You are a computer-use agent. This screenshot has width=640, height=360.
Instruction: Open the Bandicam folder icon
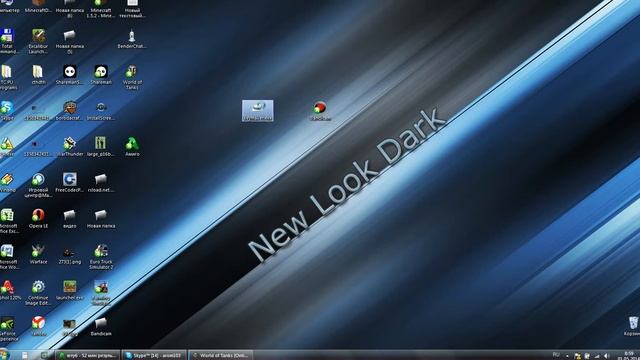(101, 326)
